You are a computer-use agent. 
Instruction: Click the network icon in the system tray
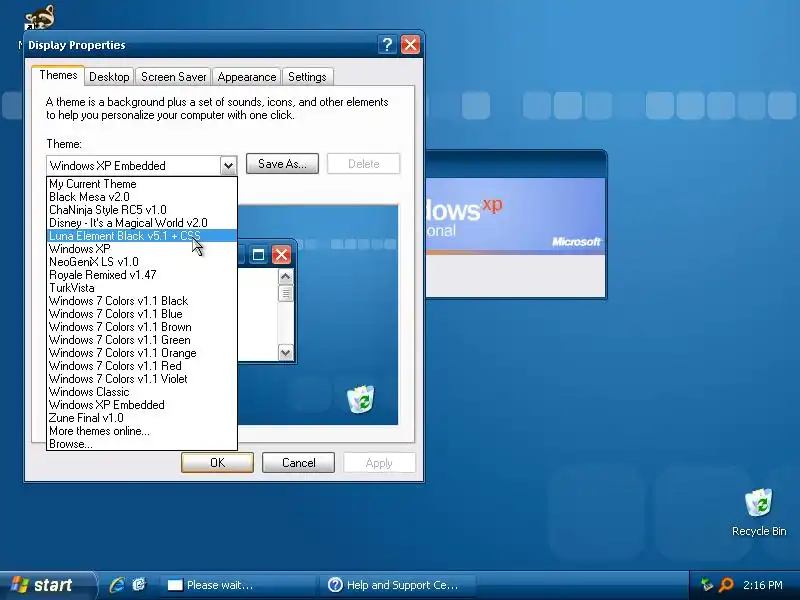707,585
